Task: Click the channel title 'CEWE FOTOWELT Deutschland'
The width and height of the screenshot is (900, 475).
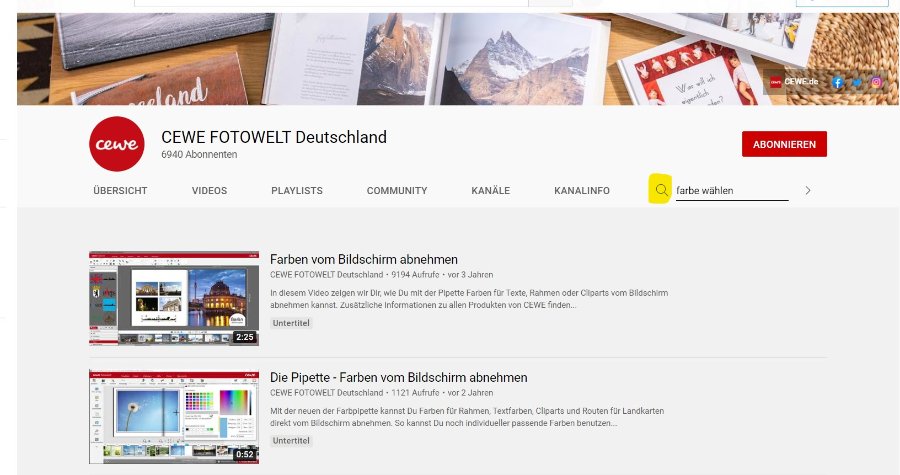Action: [x=274, y=137]
